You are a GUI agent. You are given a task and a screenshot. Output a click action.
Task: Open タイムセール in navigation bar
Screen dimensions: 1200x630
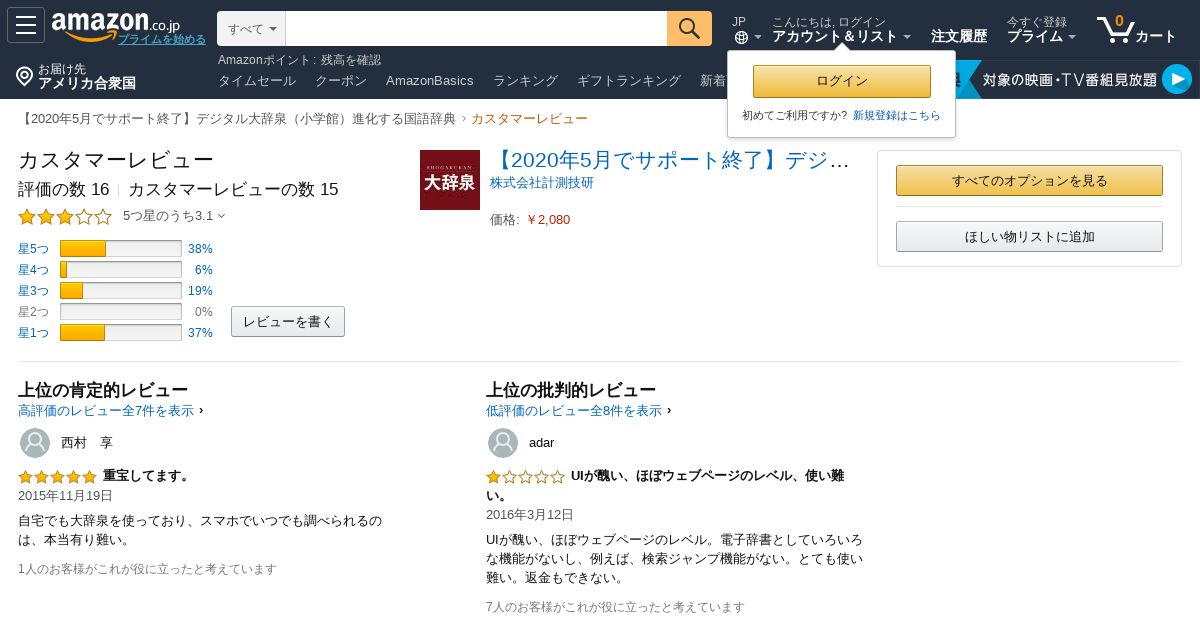pyautogui.click(x=257, y=81)
